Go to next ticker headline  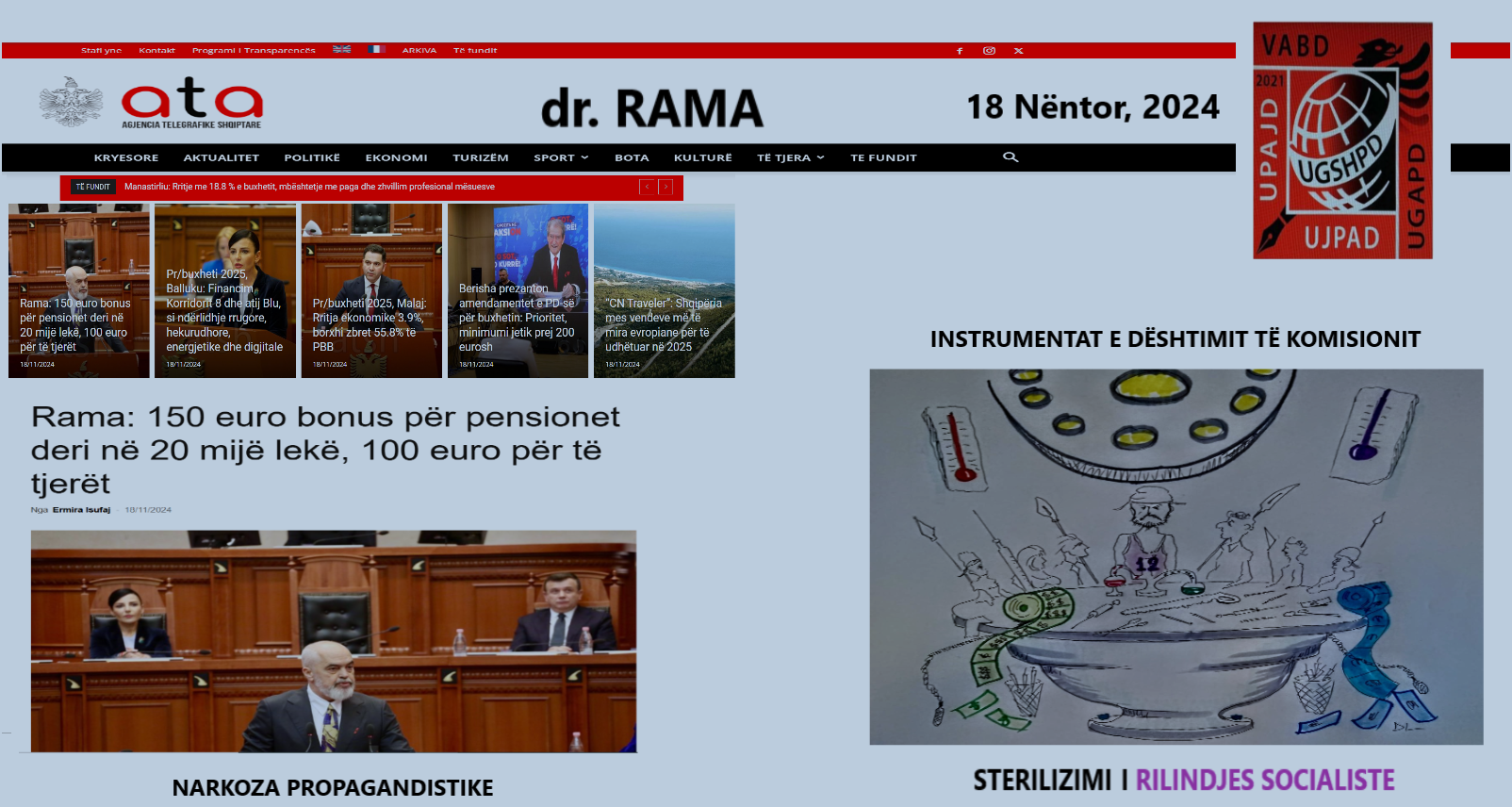coord(666,187)
